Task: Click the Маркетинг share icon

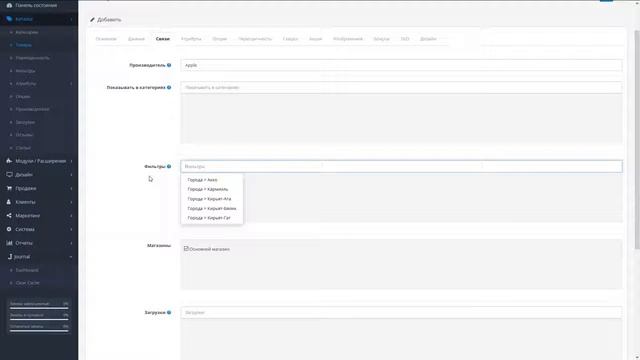Action: (9, 216)
